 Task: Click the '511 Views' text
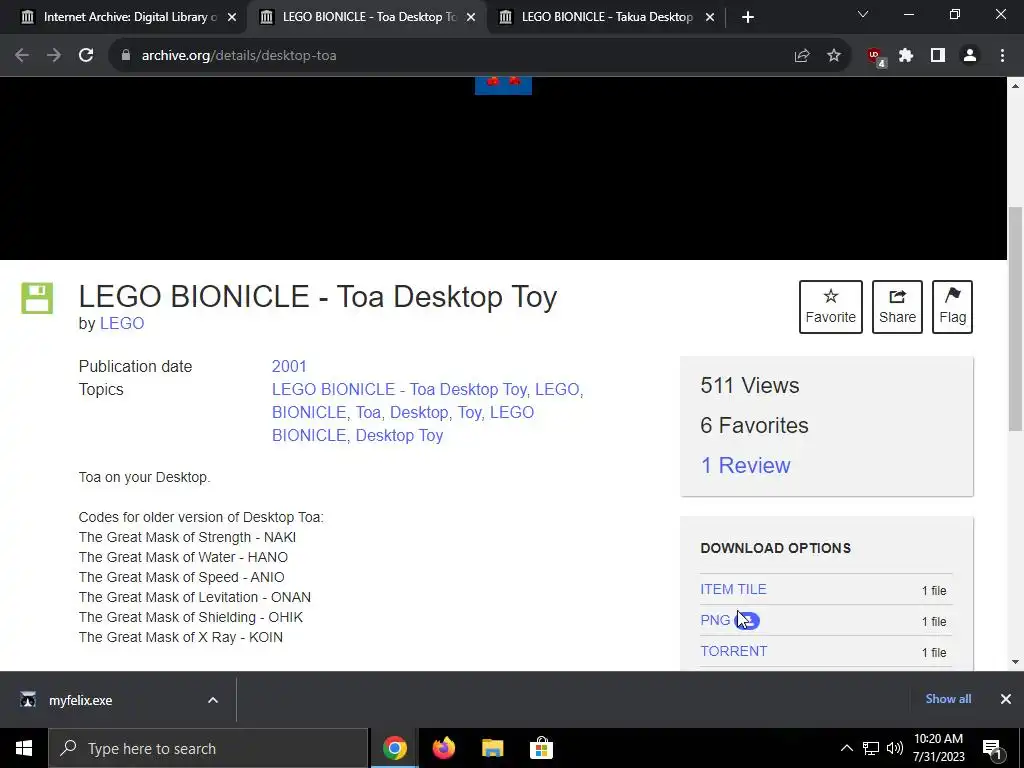point(750,385)
